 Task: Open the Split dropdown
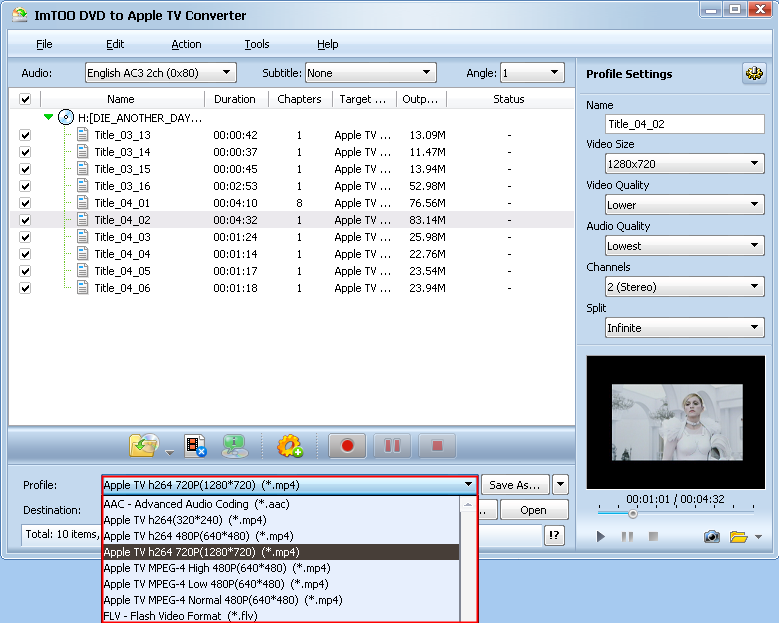coord(684,327)
